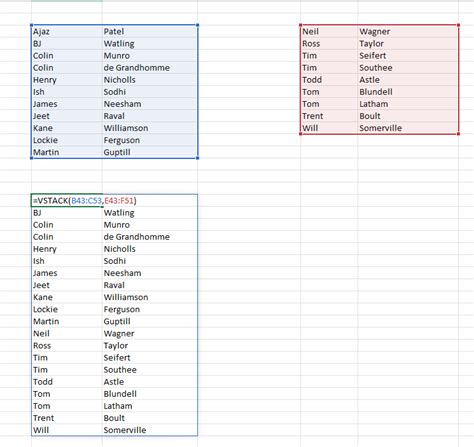Select the Seifert cell in stacked output
The width and height of the screenshot is (474, 447).
150,358
